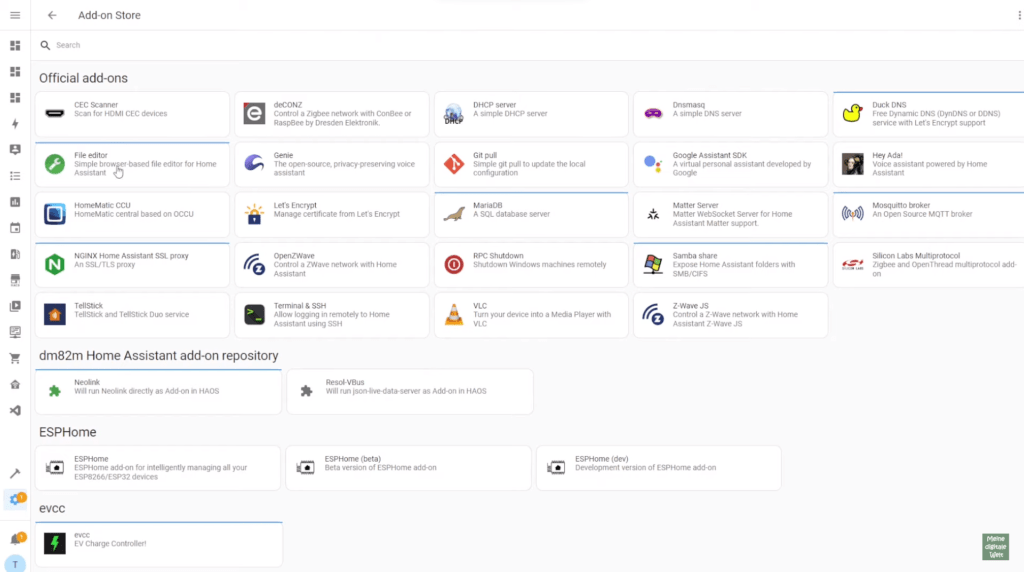This screenshot has width=1024, height=572.
Task: Choose ESPHome (beta) add-on
Action: pyautogui.click(x=408, y=468)
